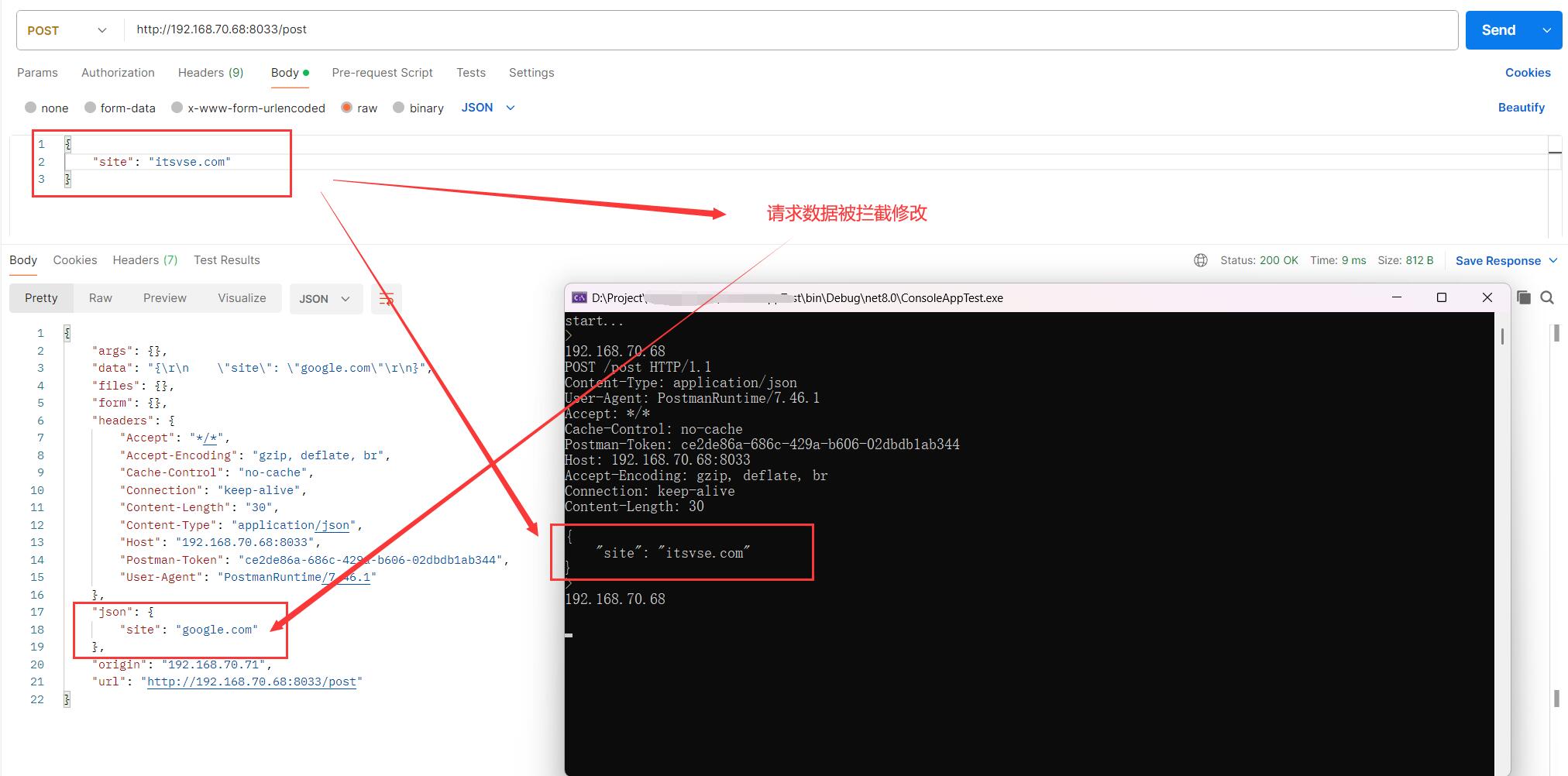Click the "Connection": "keep-alive" response line

pos(213,490)
